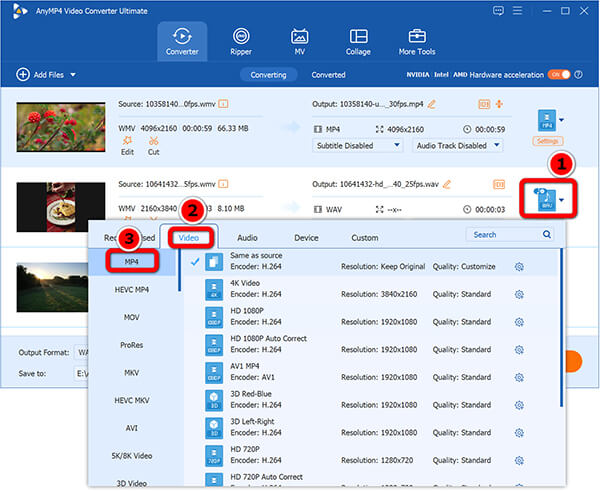This screenshot has width=600, height=491.
Task: Open the Ripper module
Action: 241,42
